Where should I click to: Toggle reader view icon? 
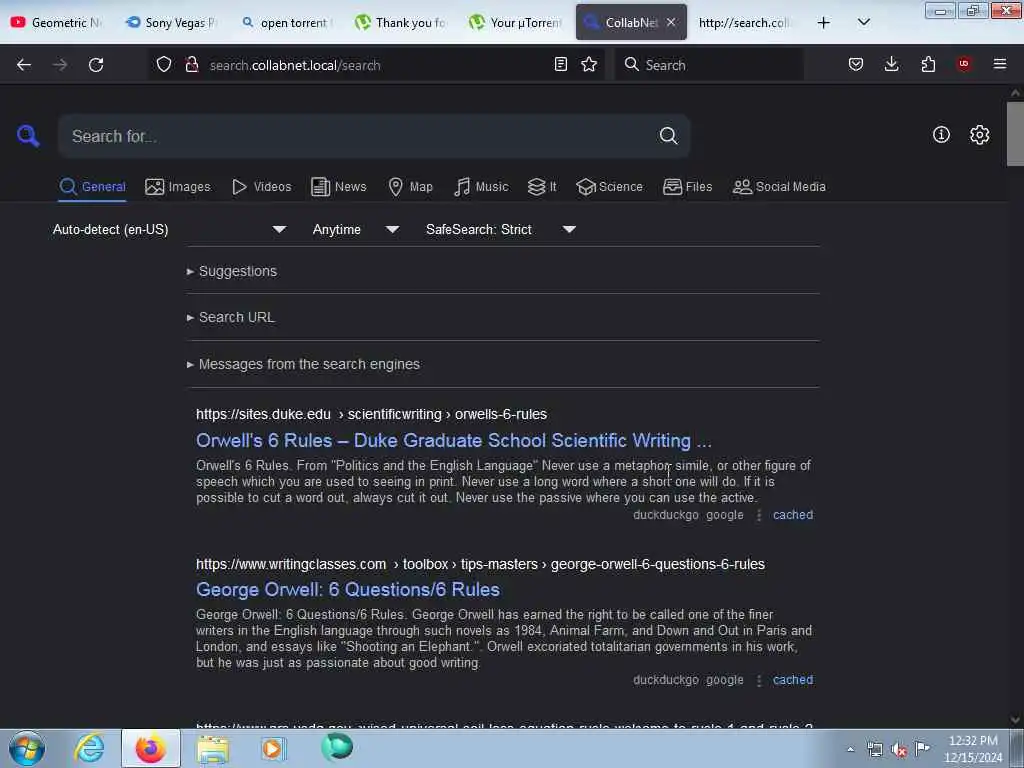[560, 64]
